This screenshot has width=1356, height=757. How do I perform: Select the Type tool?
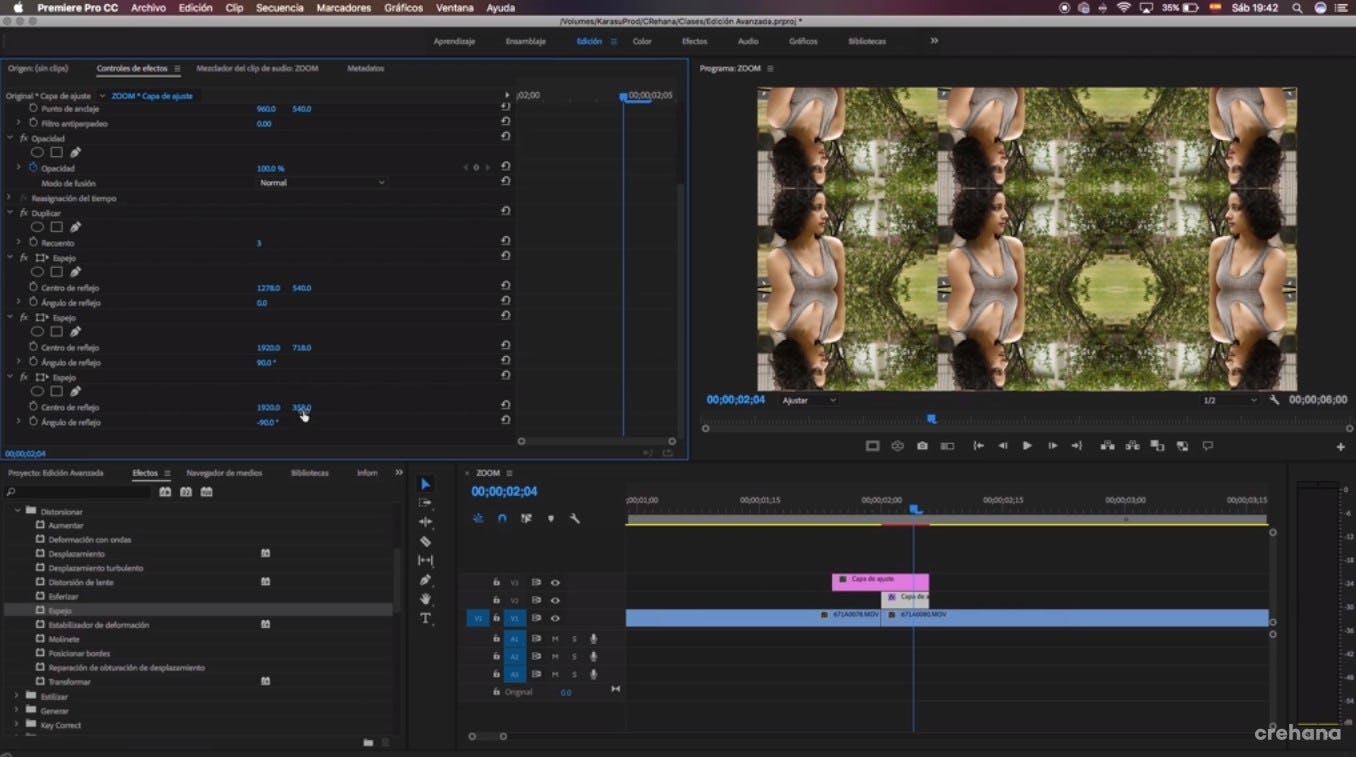425,618
